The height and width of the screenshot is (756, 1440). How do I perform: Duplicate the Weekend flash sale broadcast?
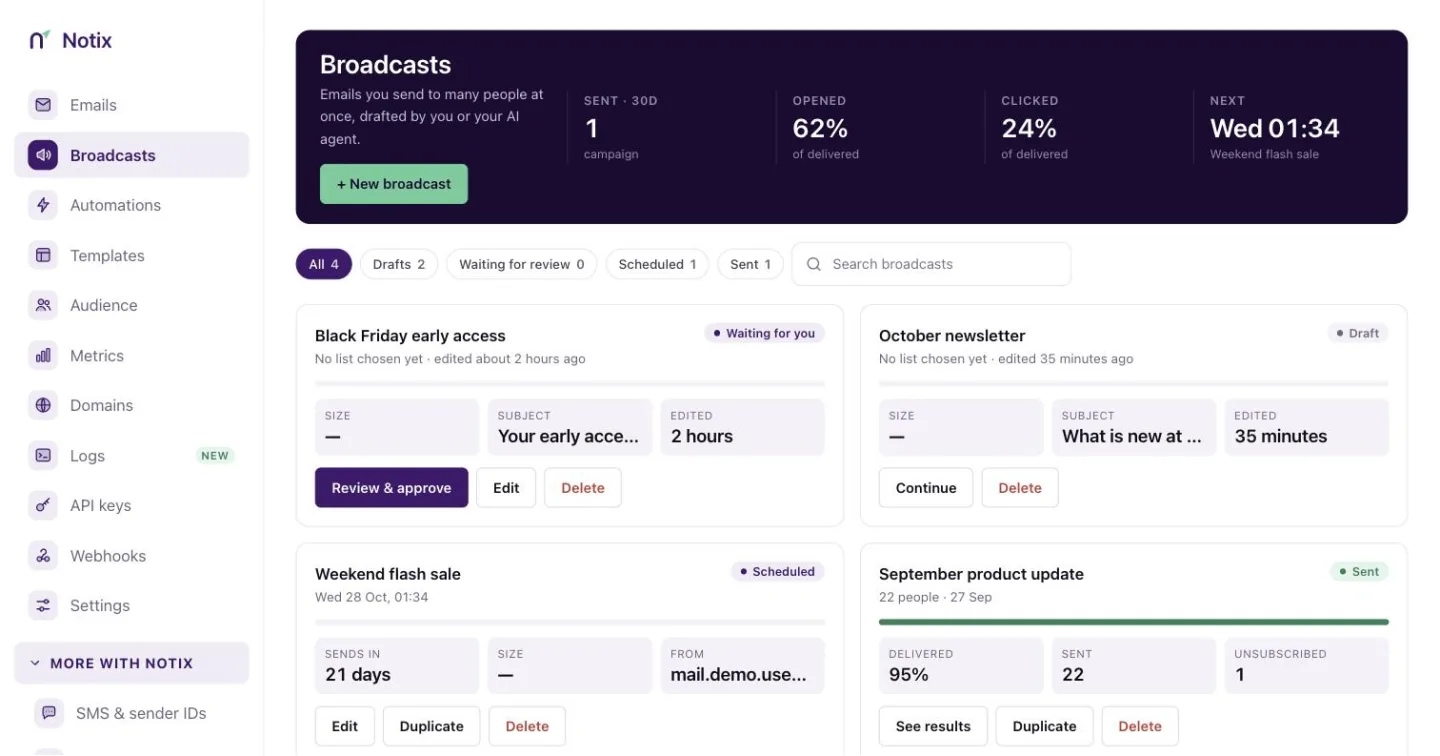coord(432,726)
